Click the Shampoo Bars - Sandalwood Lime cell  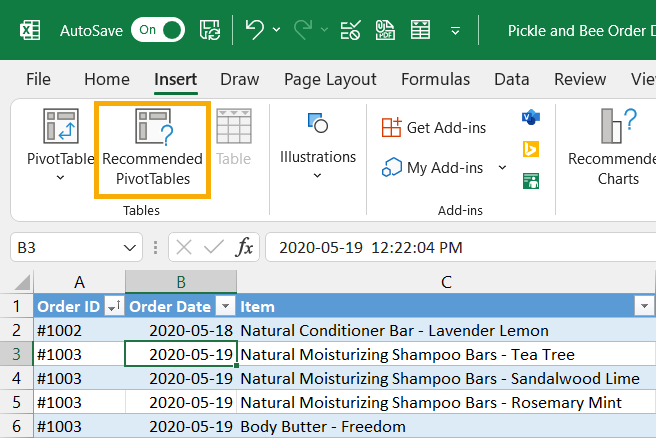tap(446, 378)
